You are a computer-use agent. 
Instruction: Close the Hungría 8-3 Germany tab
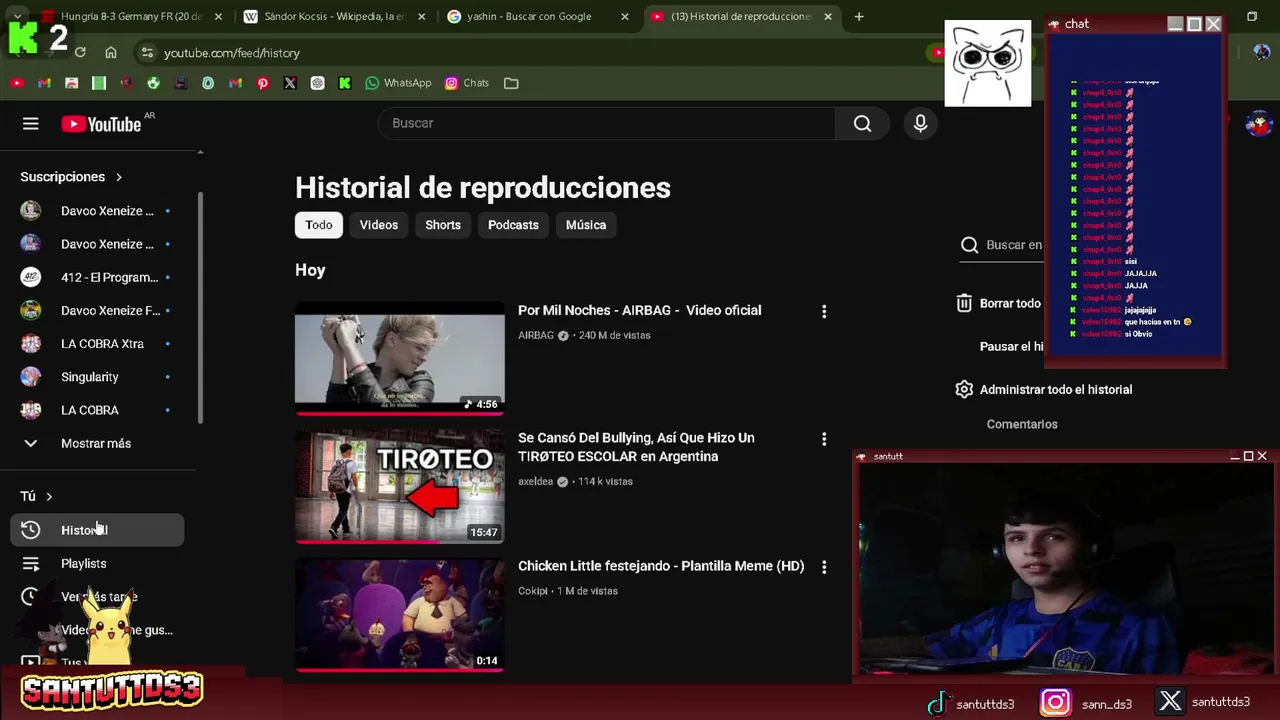(x=218, y=17)
